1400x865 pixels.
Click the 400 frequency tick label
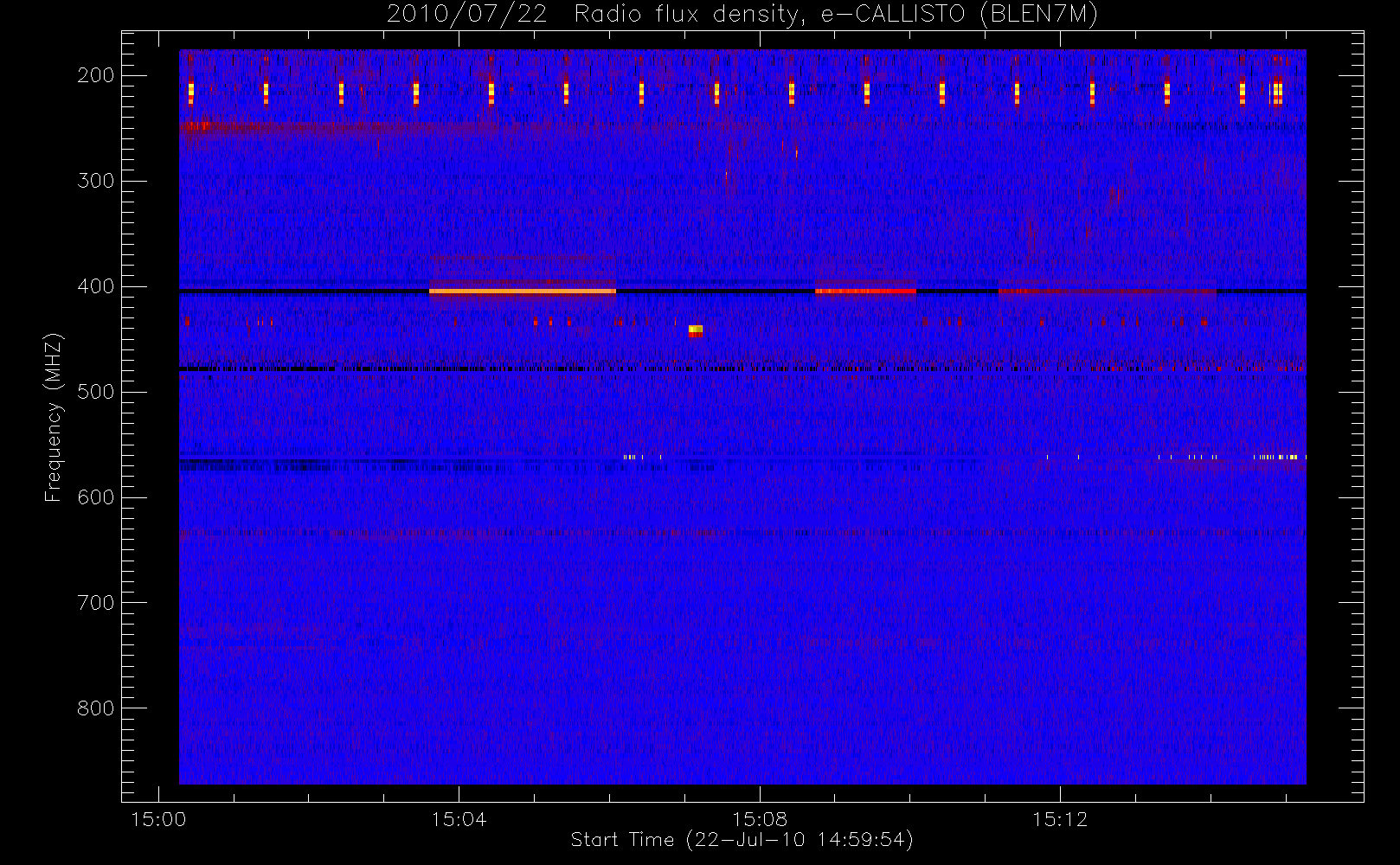(96, 286)
